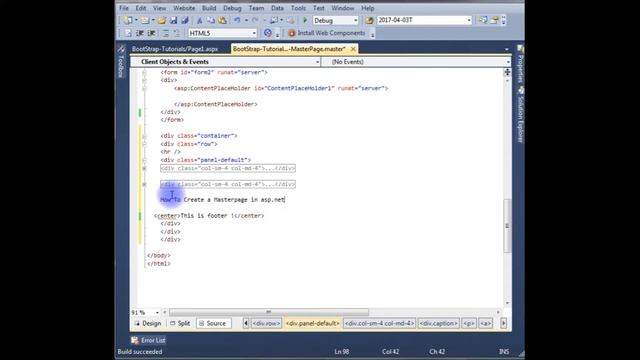Click the 'This is footer !' code line
The image size is (640, 360).
[x=209, y=216]
